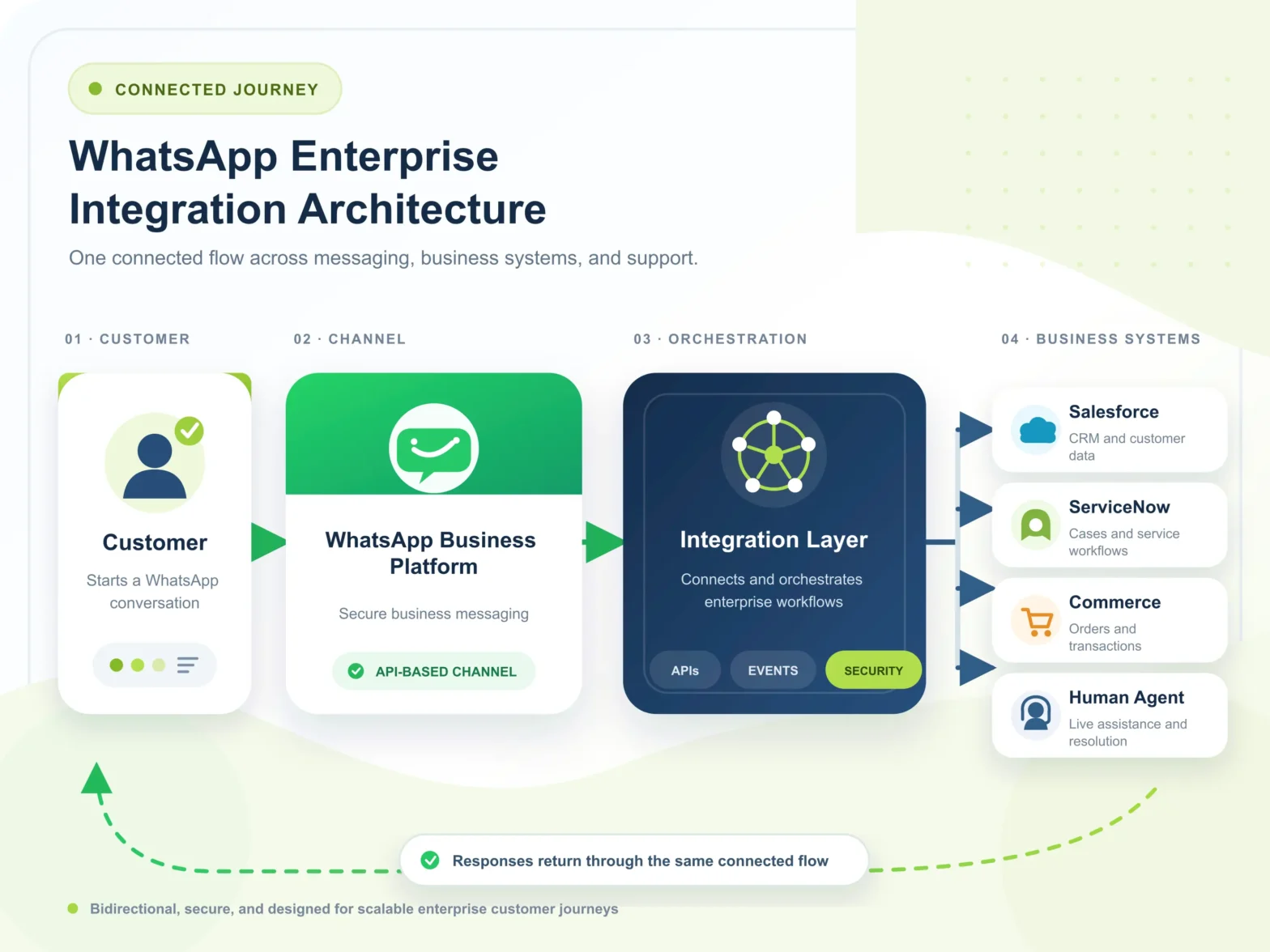Click the text lines icon in typing indicator
The height and width of the screenshot is (952, 1270).
187,665
